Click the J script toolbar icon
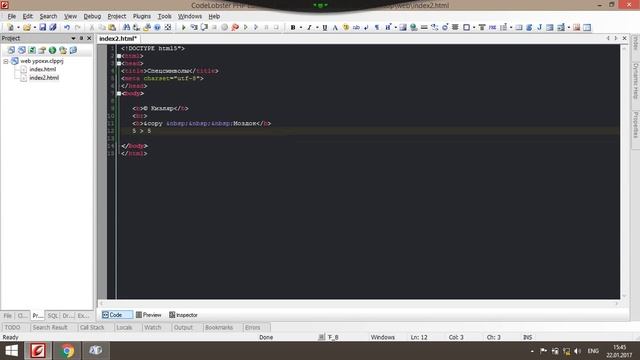Viewport: 640px width, 360px height. coord(539,27)
